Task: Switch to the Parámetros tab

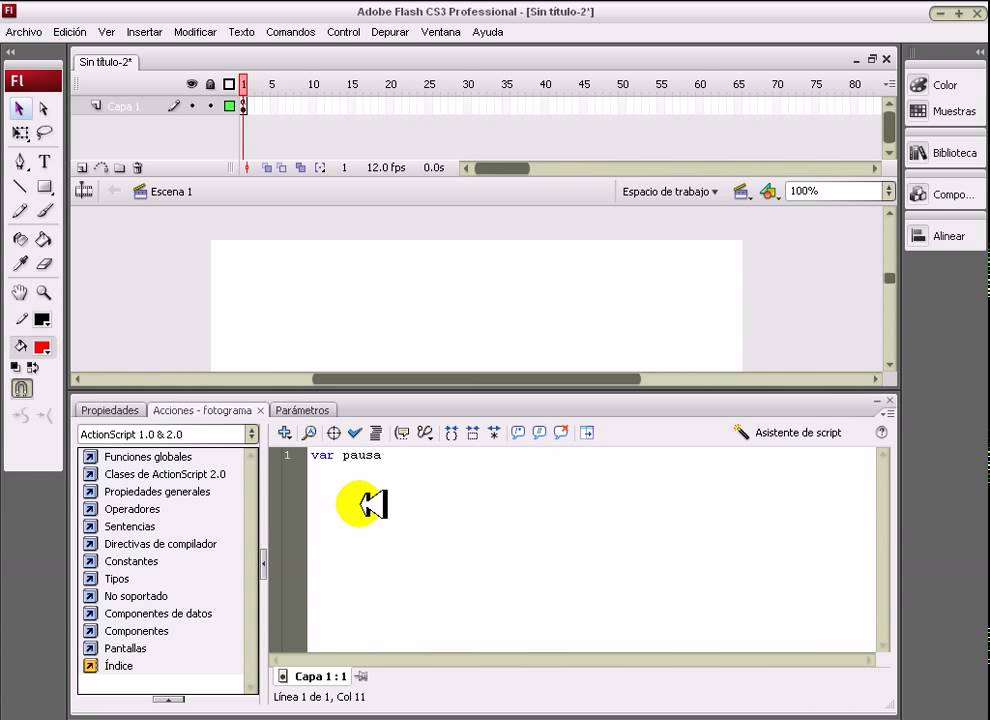Action: pyautogui.click(x=302, y=411)
